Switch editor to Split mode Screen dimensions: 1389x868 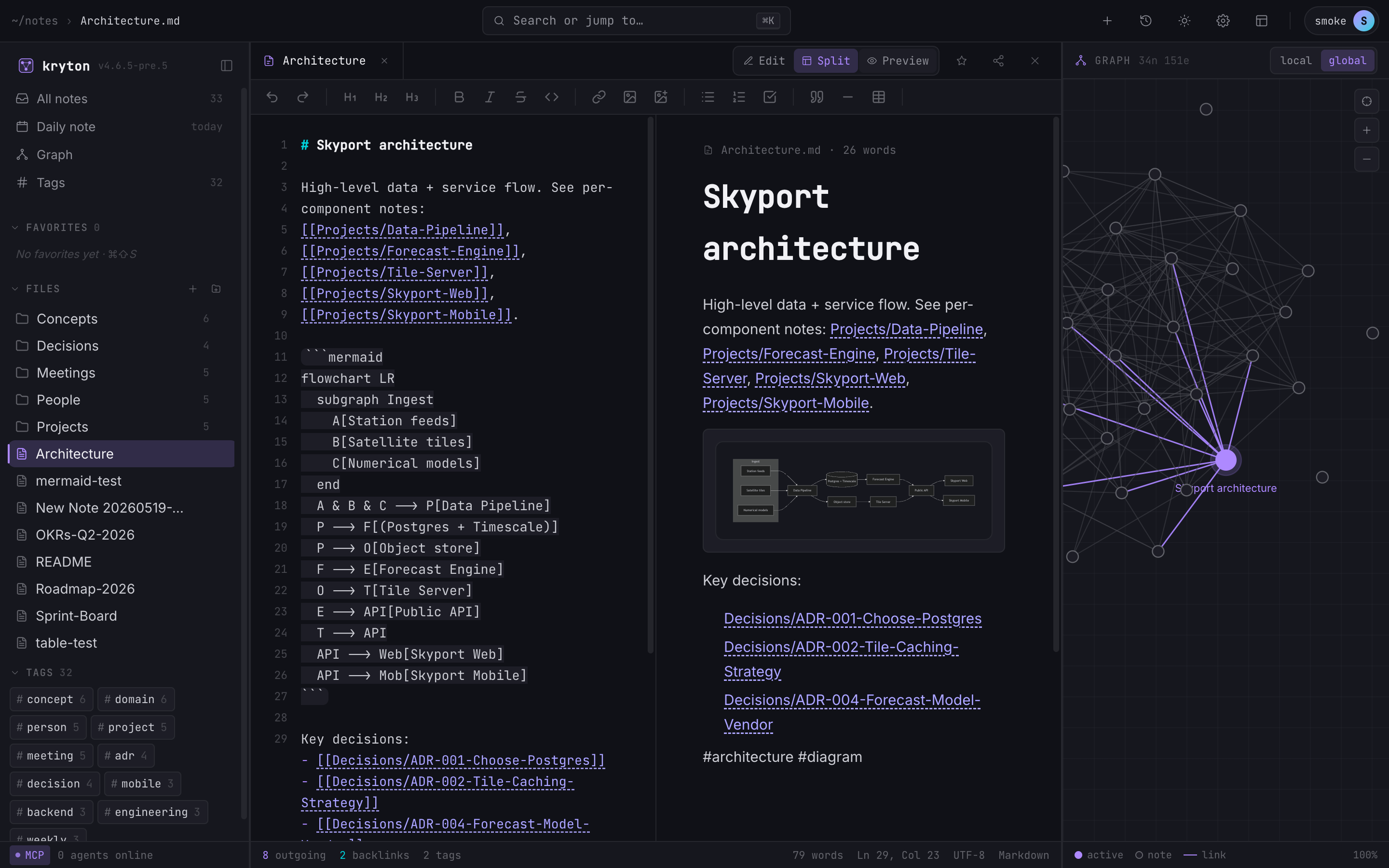(x=826, y=61)
